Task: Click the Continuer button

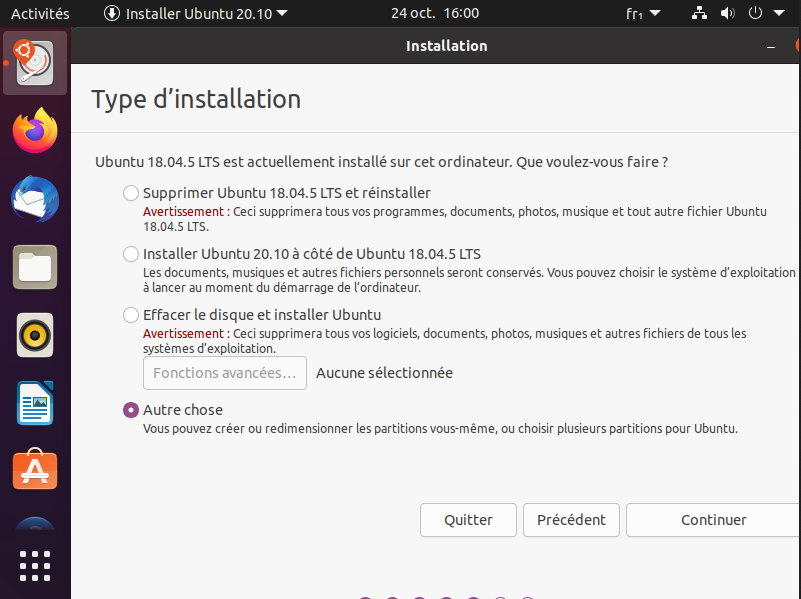Action: pyautogui.click(x=713, y=520)
